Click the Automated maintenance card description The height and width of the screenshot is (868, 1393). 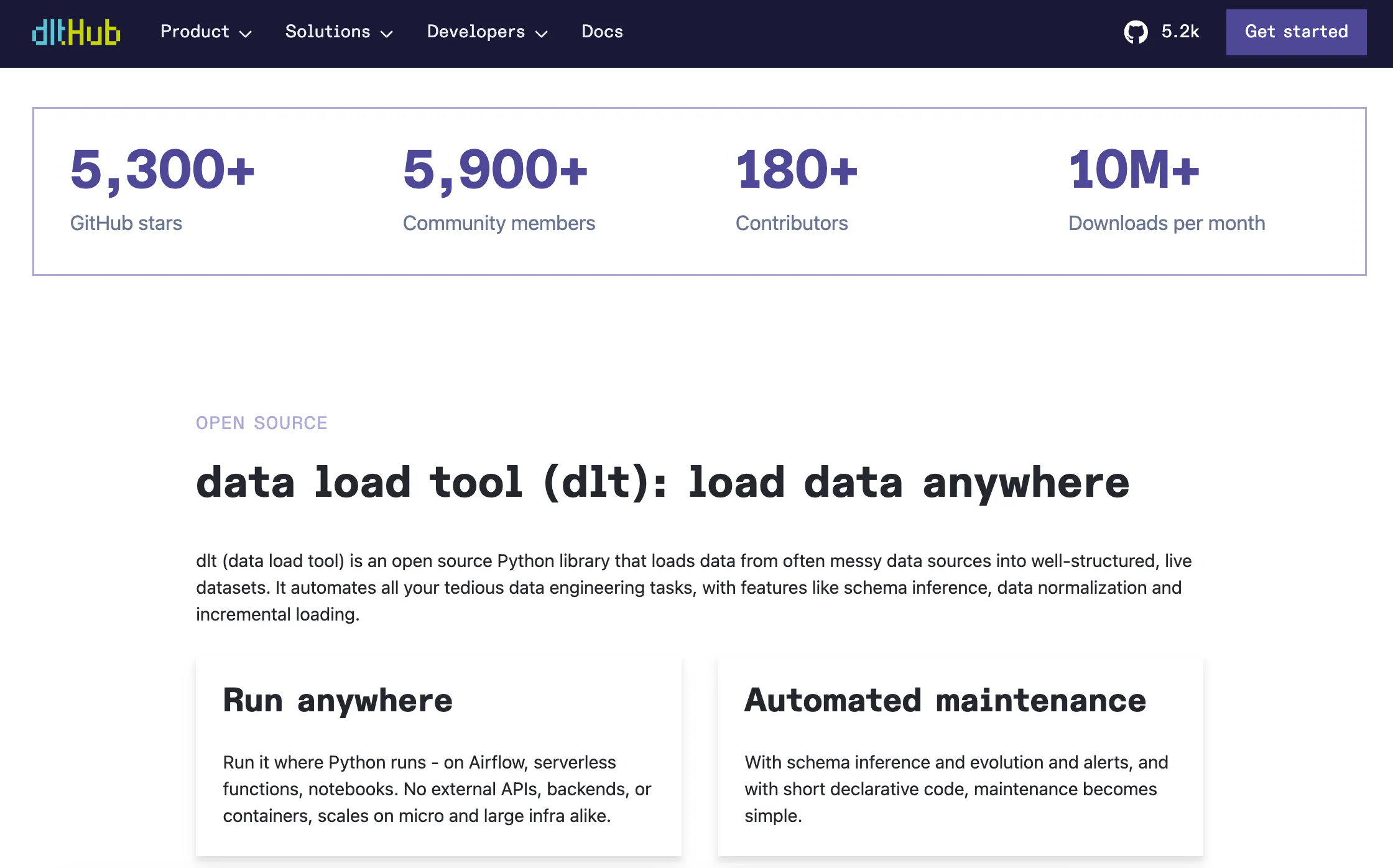click(956, 789)
